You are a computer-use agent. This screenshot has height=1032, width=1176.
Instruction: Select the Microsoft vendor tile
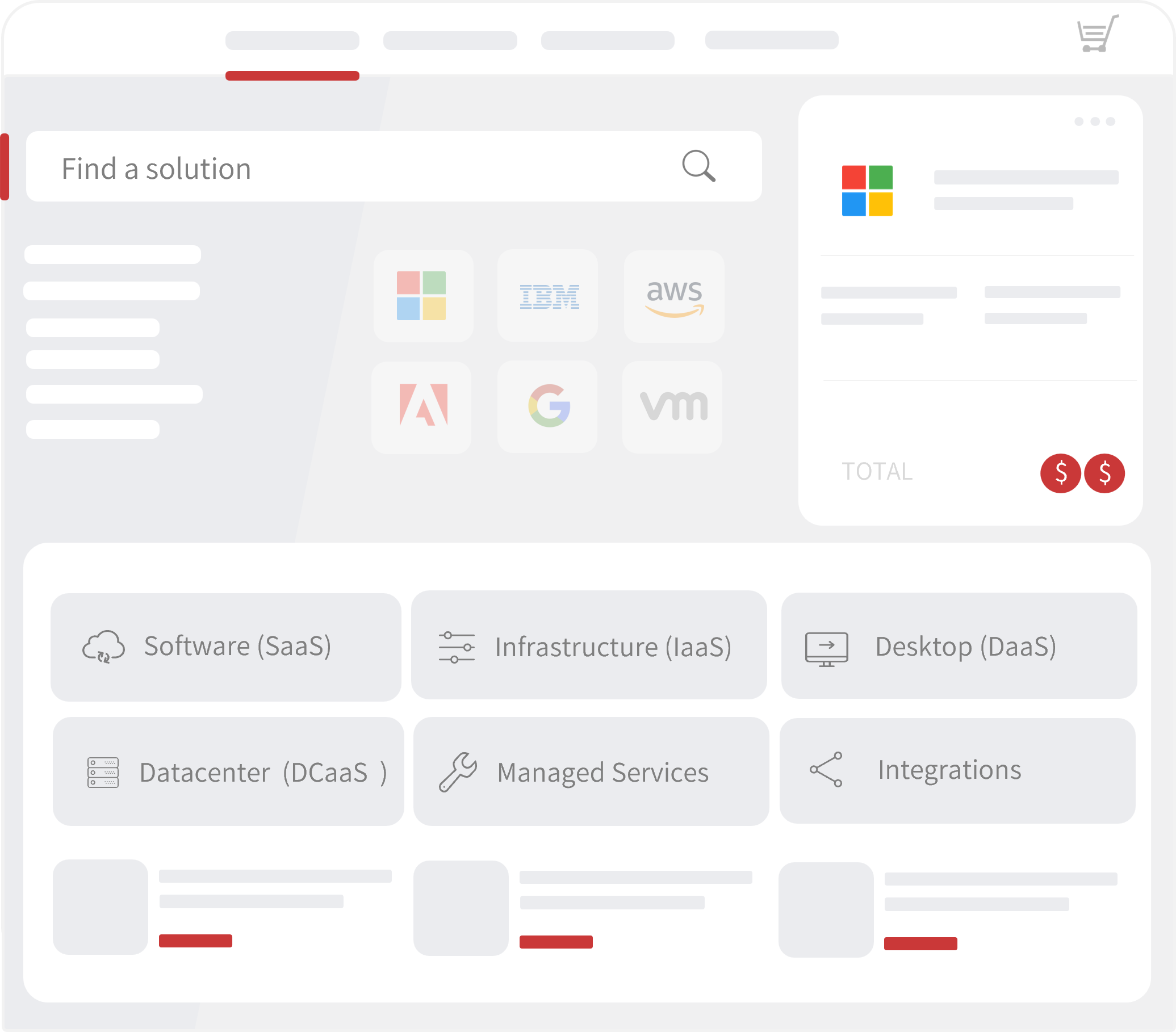[x=423, y=296]
